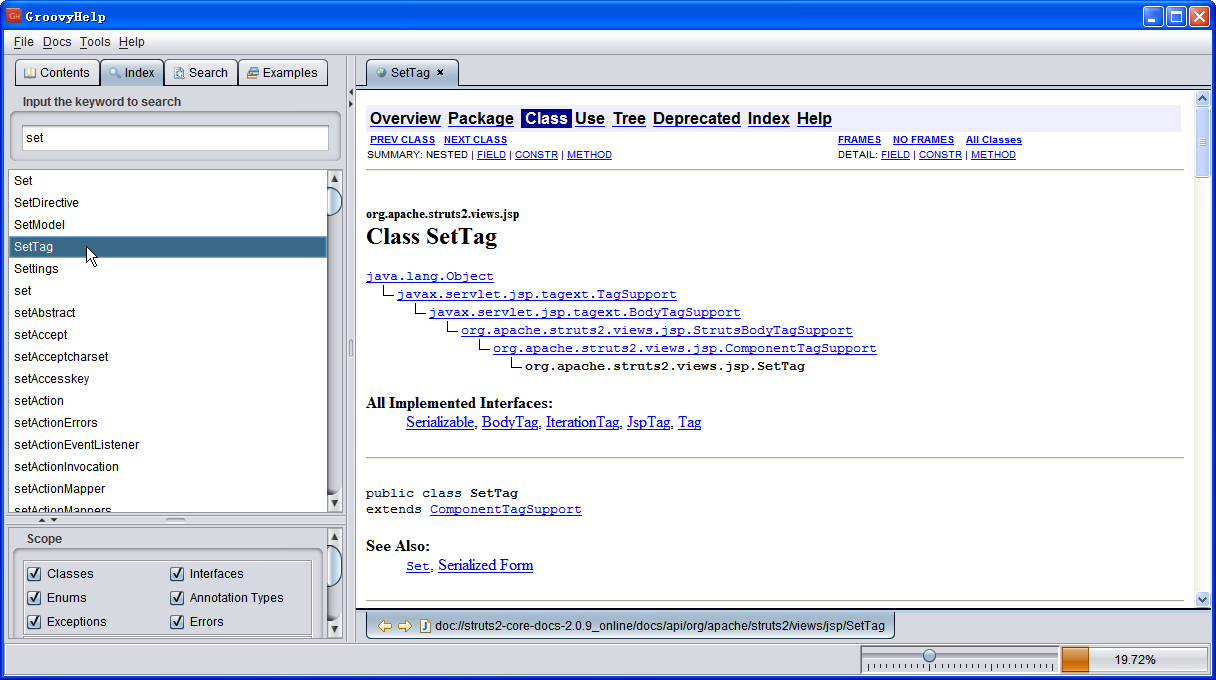Click the NO FRAMES link
1216x680 pixels.
[923, 140]
